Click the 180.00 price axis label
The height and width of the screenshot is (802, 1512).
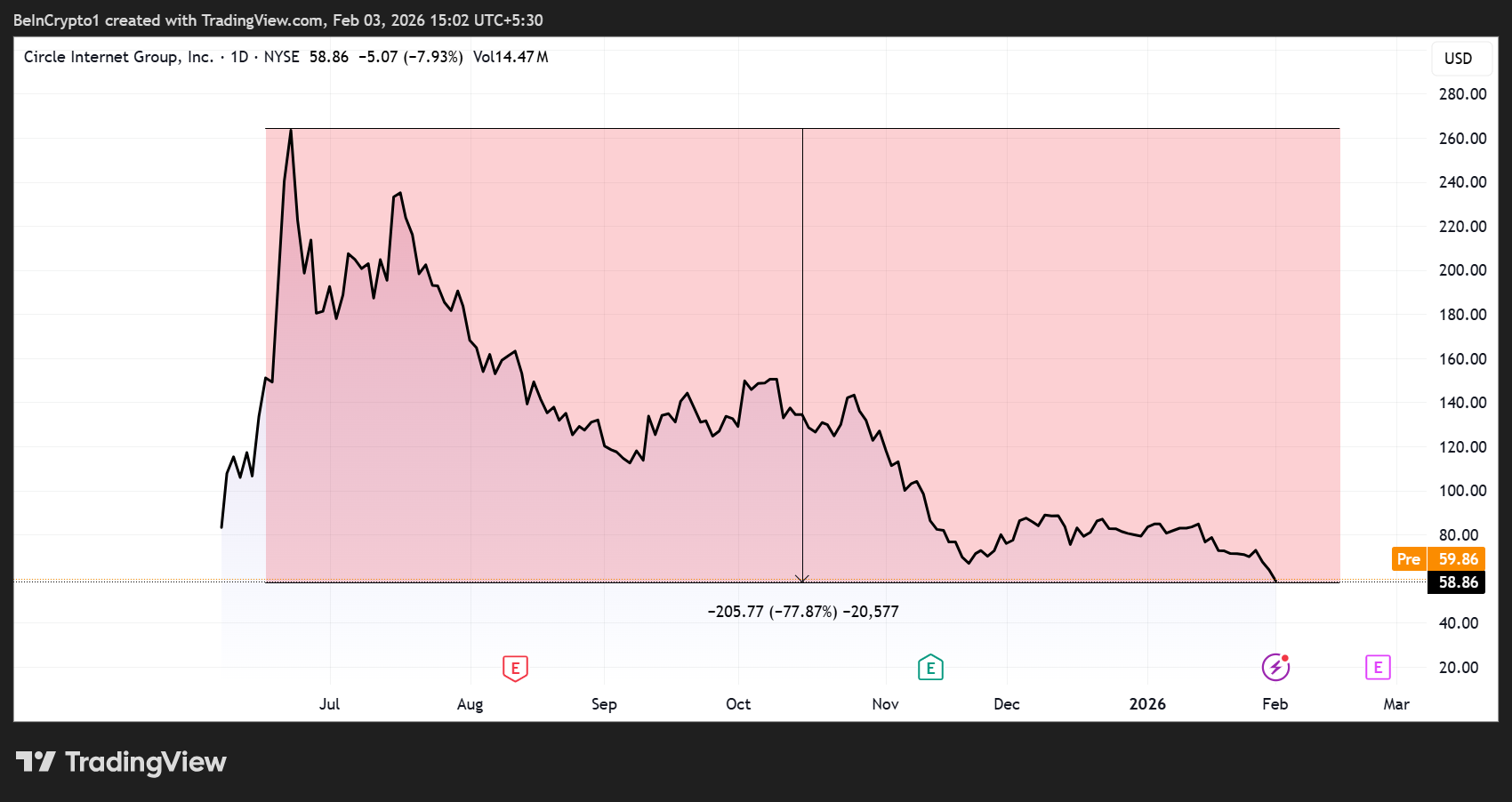click(1463, 315)
